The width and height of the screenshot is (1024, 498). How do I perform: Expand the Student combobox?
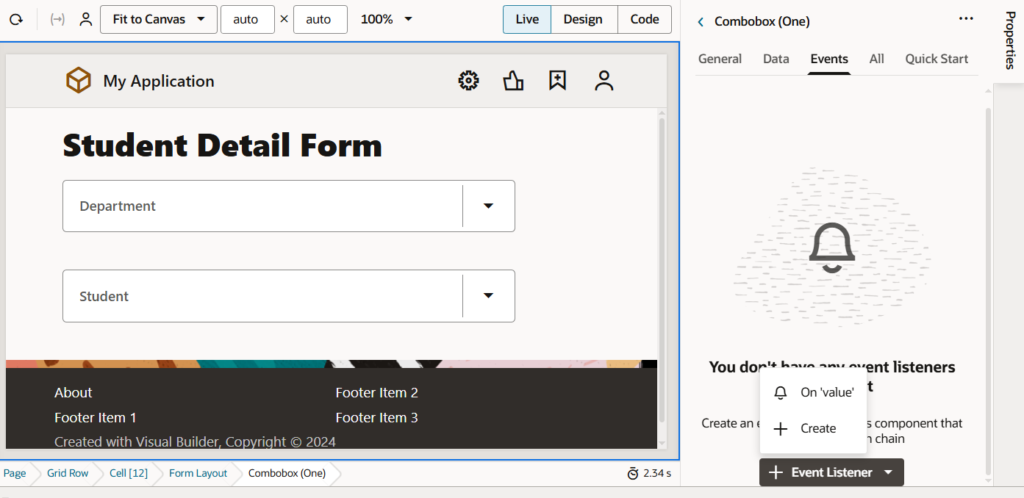(488, 296)
